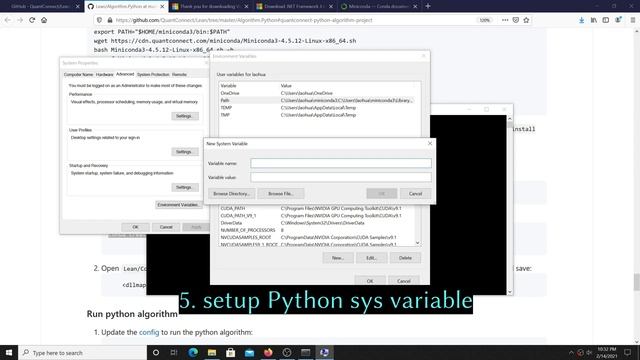The height and width of the screenshot is (360, 640).
Task: Click the Variable value input field
Action: click(x=341, y=177)
